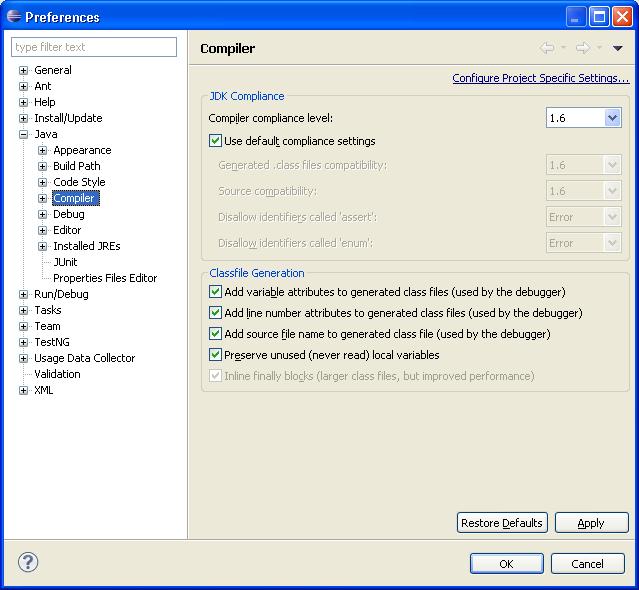Select the Run/Debug preferences label

tap(61, 294)
